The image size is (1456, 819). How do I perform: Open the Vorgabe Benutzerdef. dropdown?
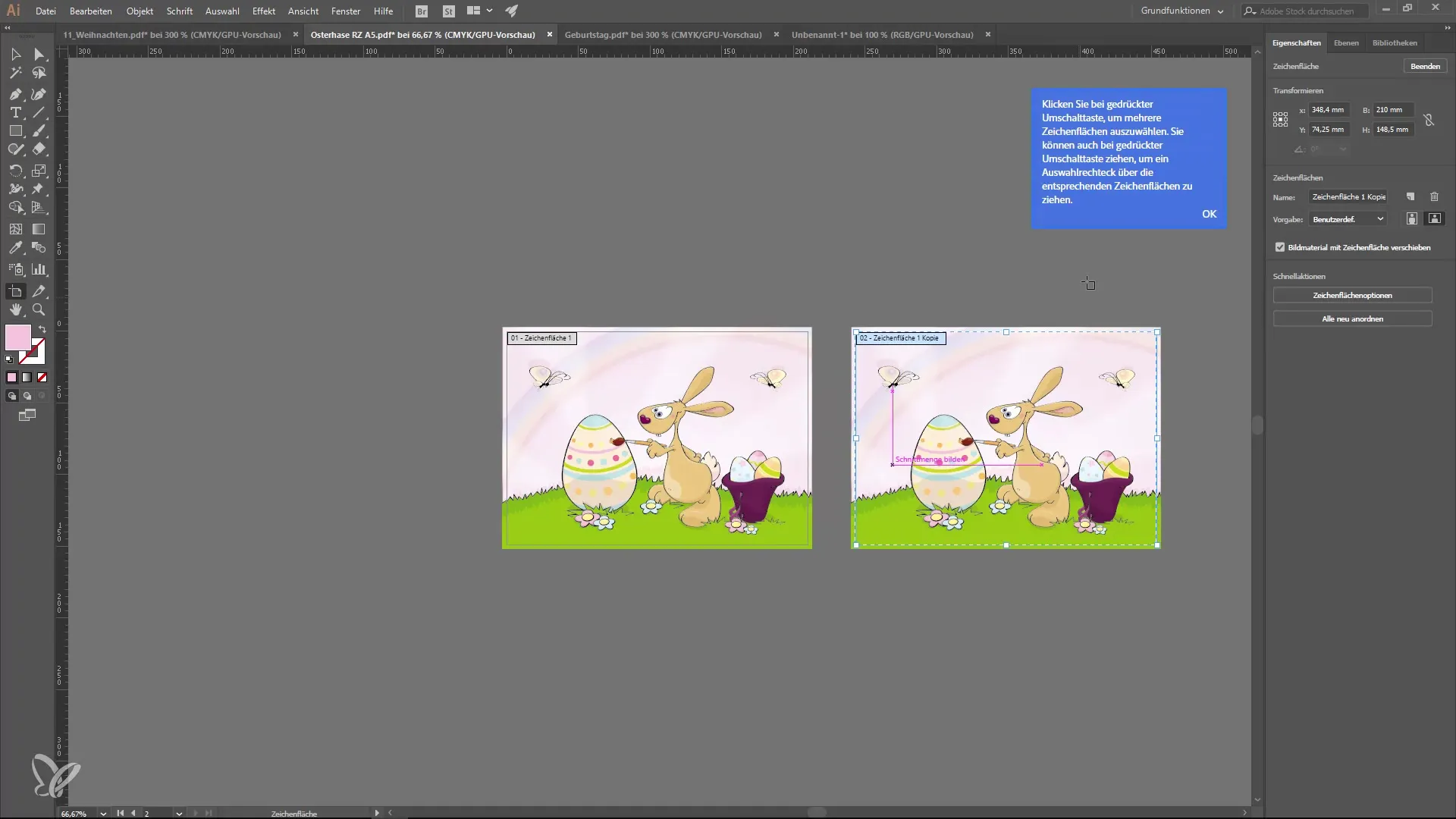[x=1348, y=219]
